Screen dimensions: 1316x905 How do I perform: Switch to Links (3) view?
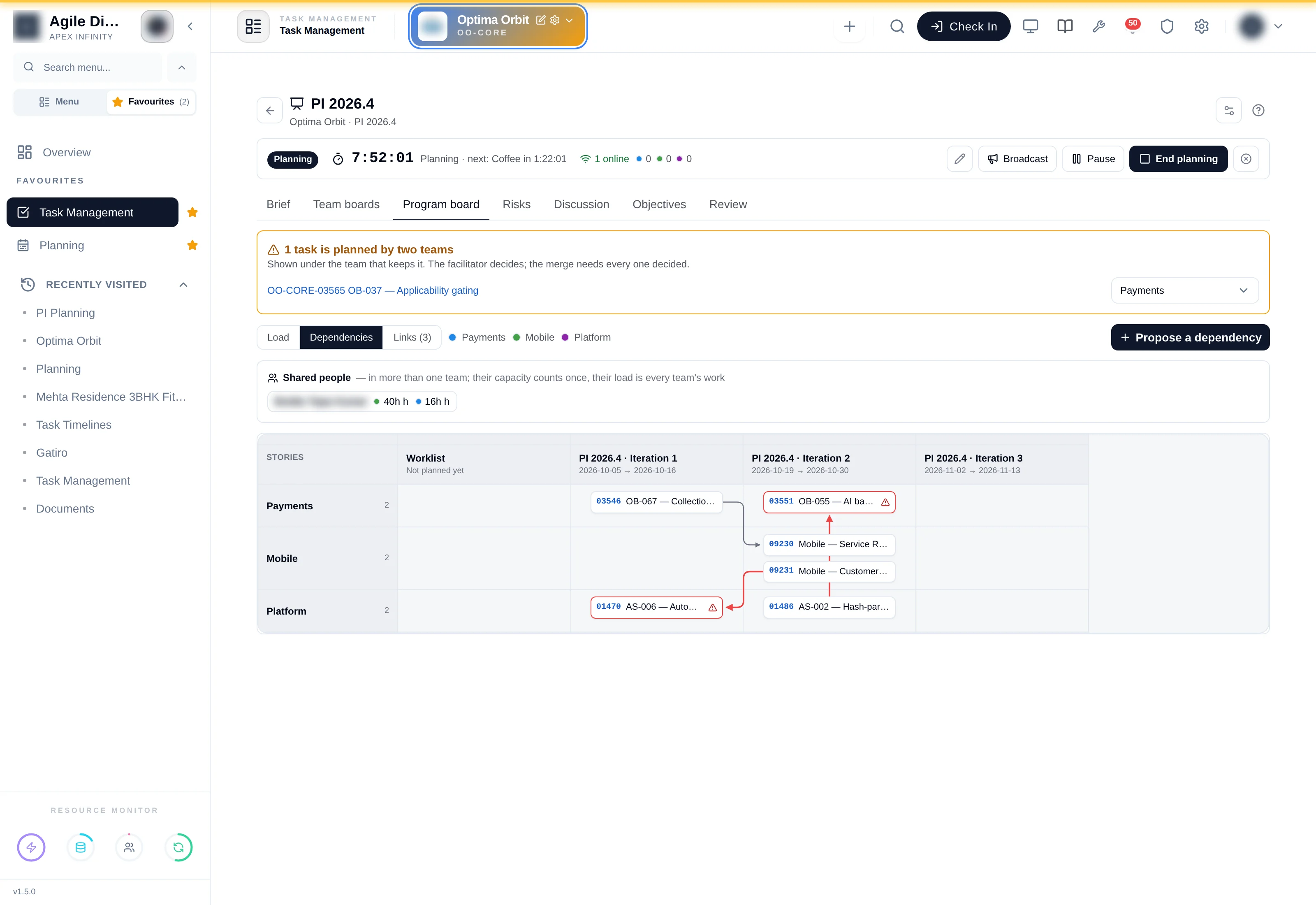pyautogui.click(x=412, y=337)
